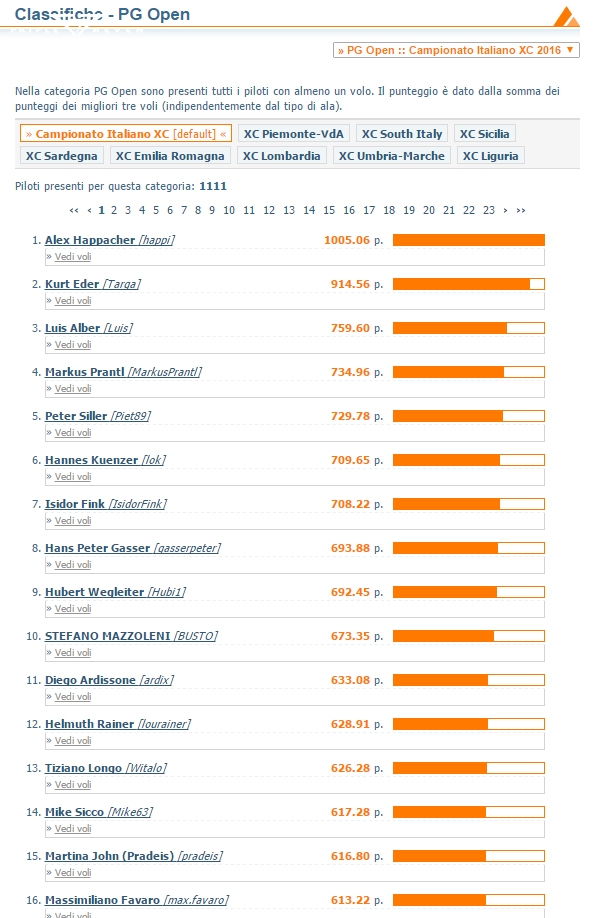The width and height of the screenshot is (594, 918).
Task: Go to previous page arrow
Action: click(90, 210)
